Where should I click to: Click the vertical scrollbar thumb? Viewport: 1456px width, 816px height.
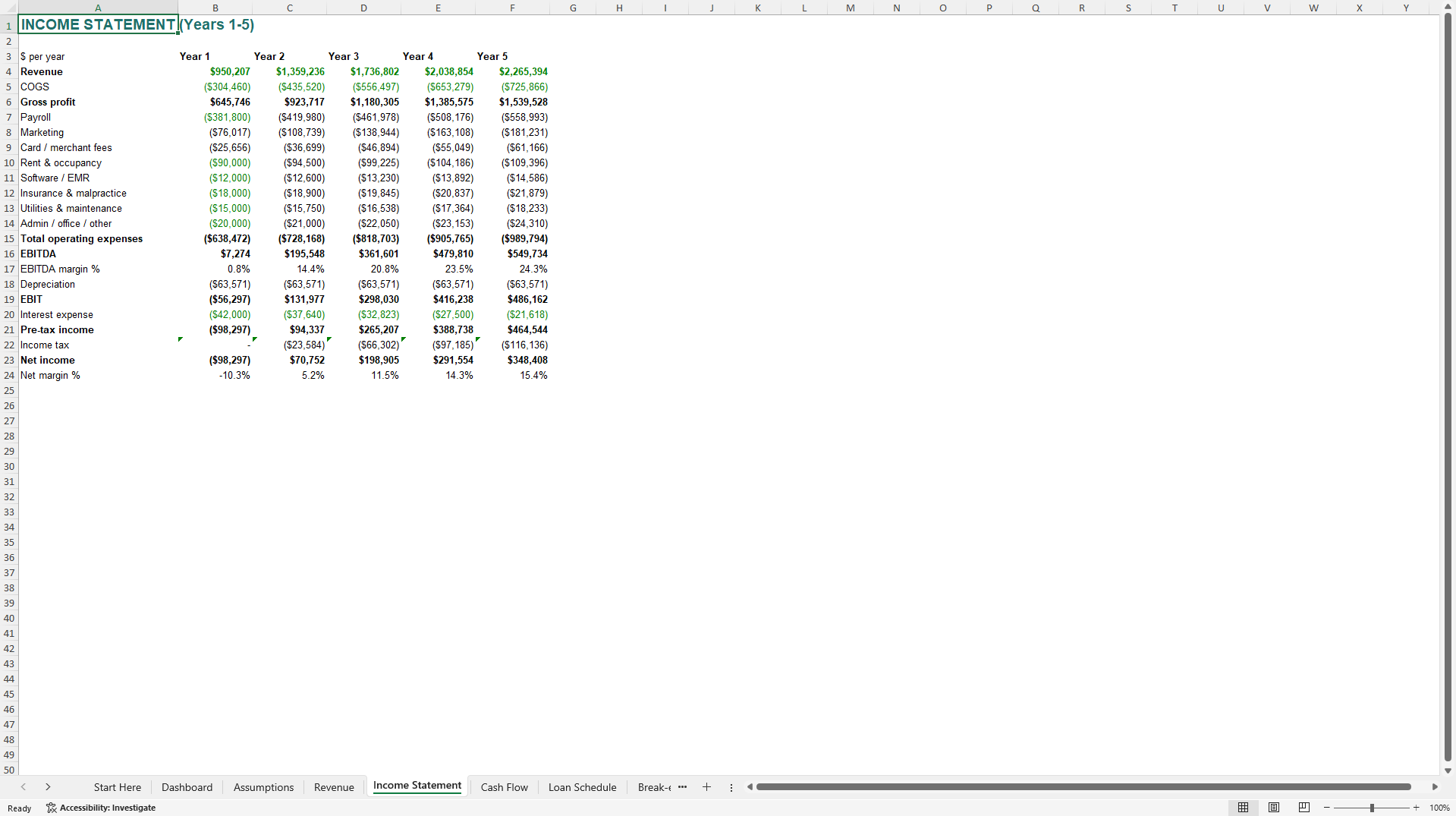tap(1448, 387)
